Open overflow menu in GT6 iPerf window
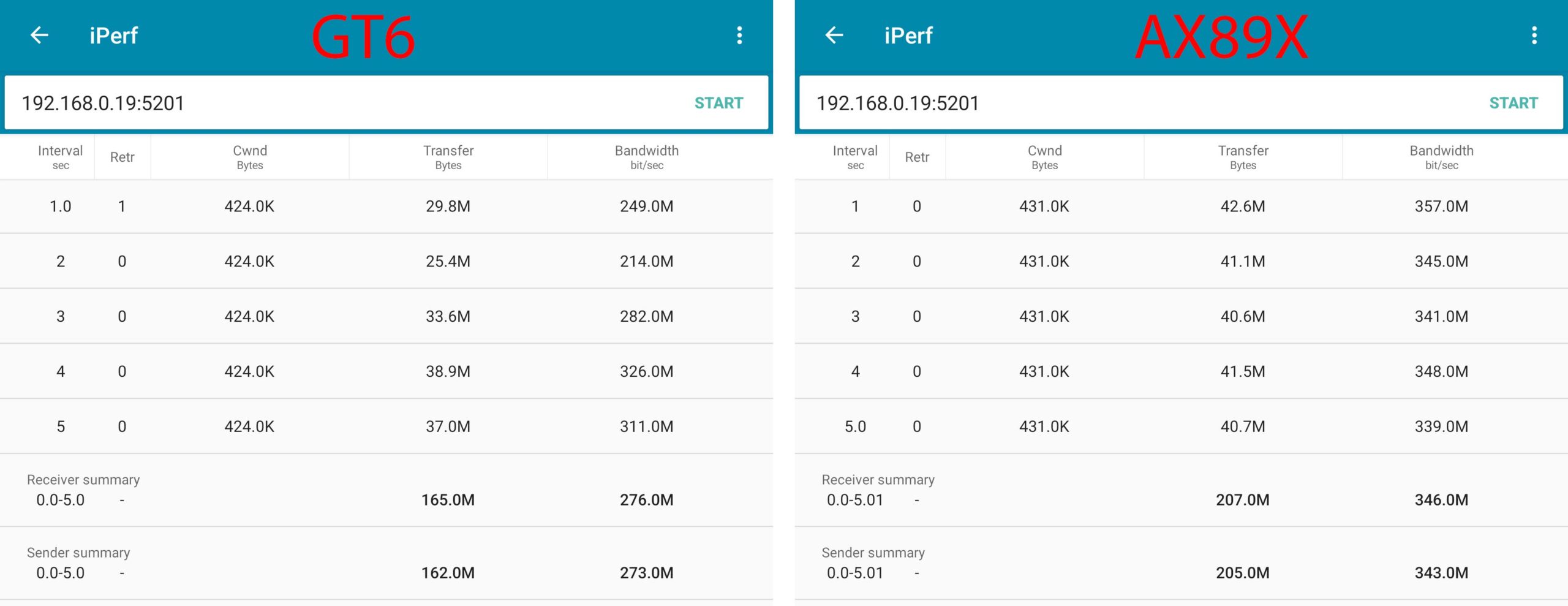Viewport: 1568px width, 606px height. (739, 35)
